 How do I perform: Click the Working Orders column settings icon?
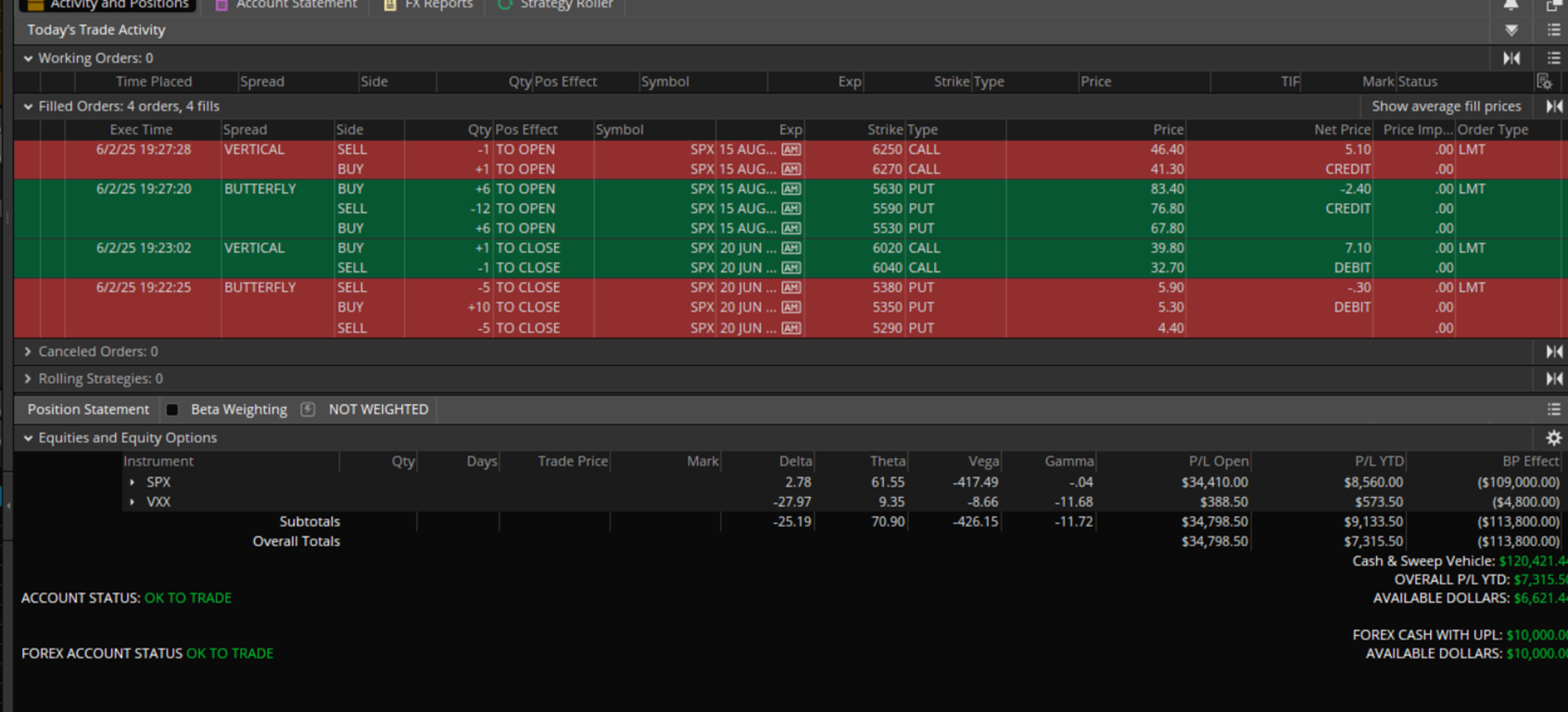1544,82
